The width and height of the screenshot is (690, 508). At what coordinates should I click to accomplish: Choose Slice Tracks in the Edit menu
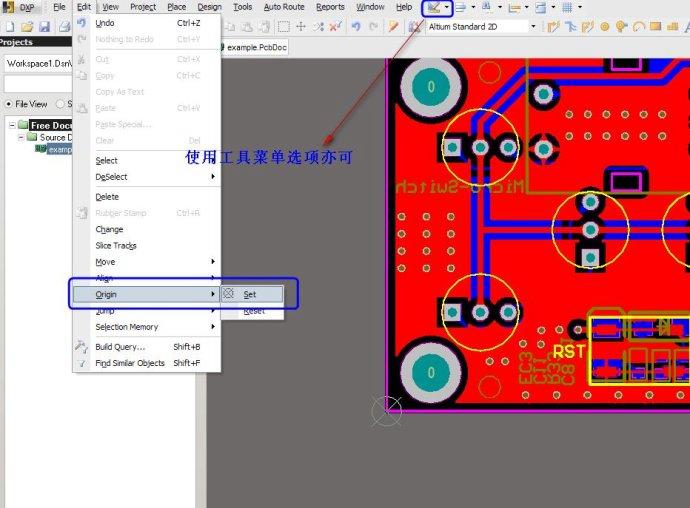147,246
